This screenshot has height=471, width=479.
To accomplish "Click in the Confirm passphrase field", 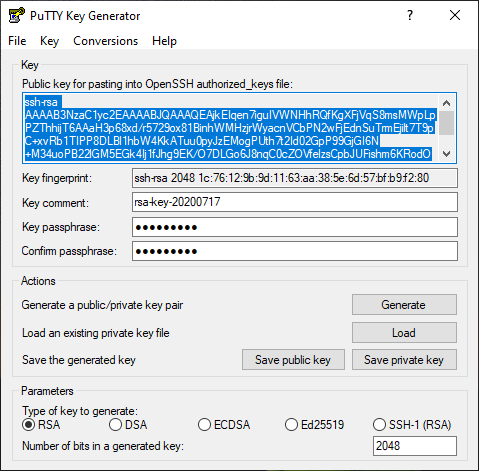I will pyautogui.click(x=295, y=251).
